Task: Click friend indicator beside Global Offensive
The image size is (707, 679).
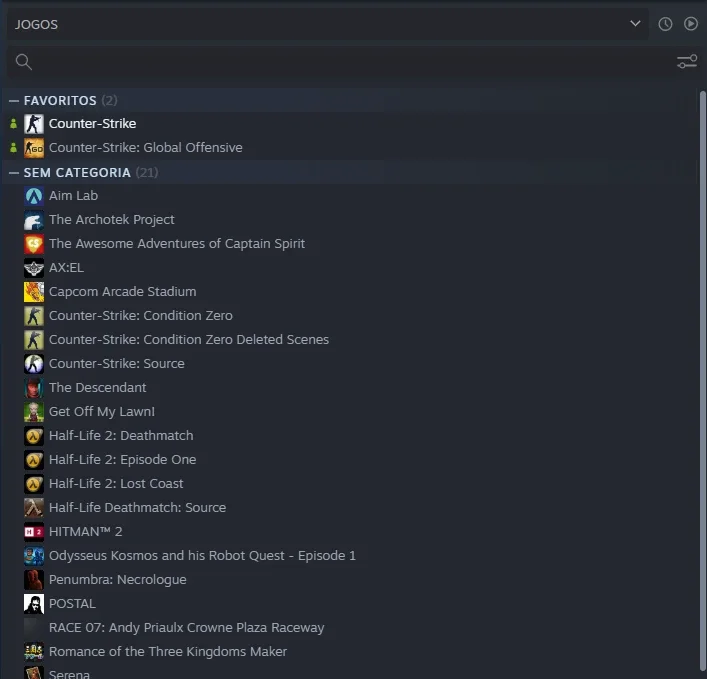Action: click(14, 147)
